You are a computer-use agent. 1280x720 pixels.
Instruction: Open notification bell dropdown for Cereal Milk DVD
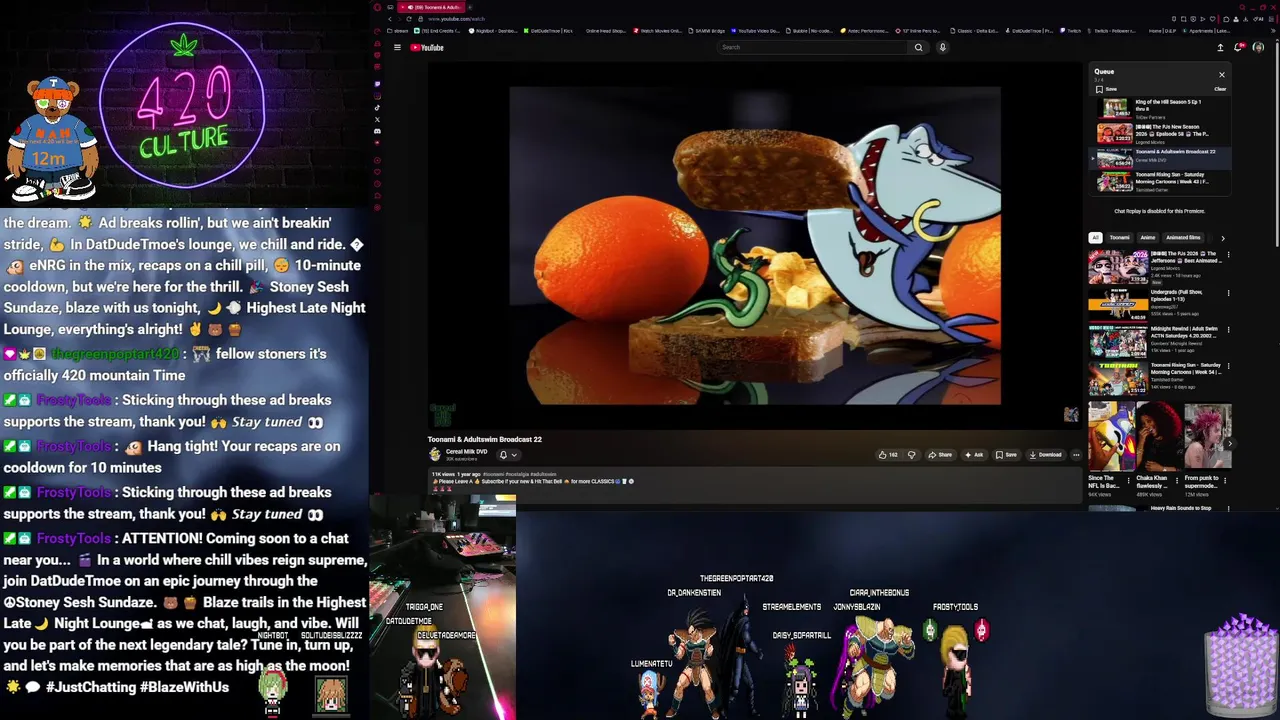pos(508,455)
